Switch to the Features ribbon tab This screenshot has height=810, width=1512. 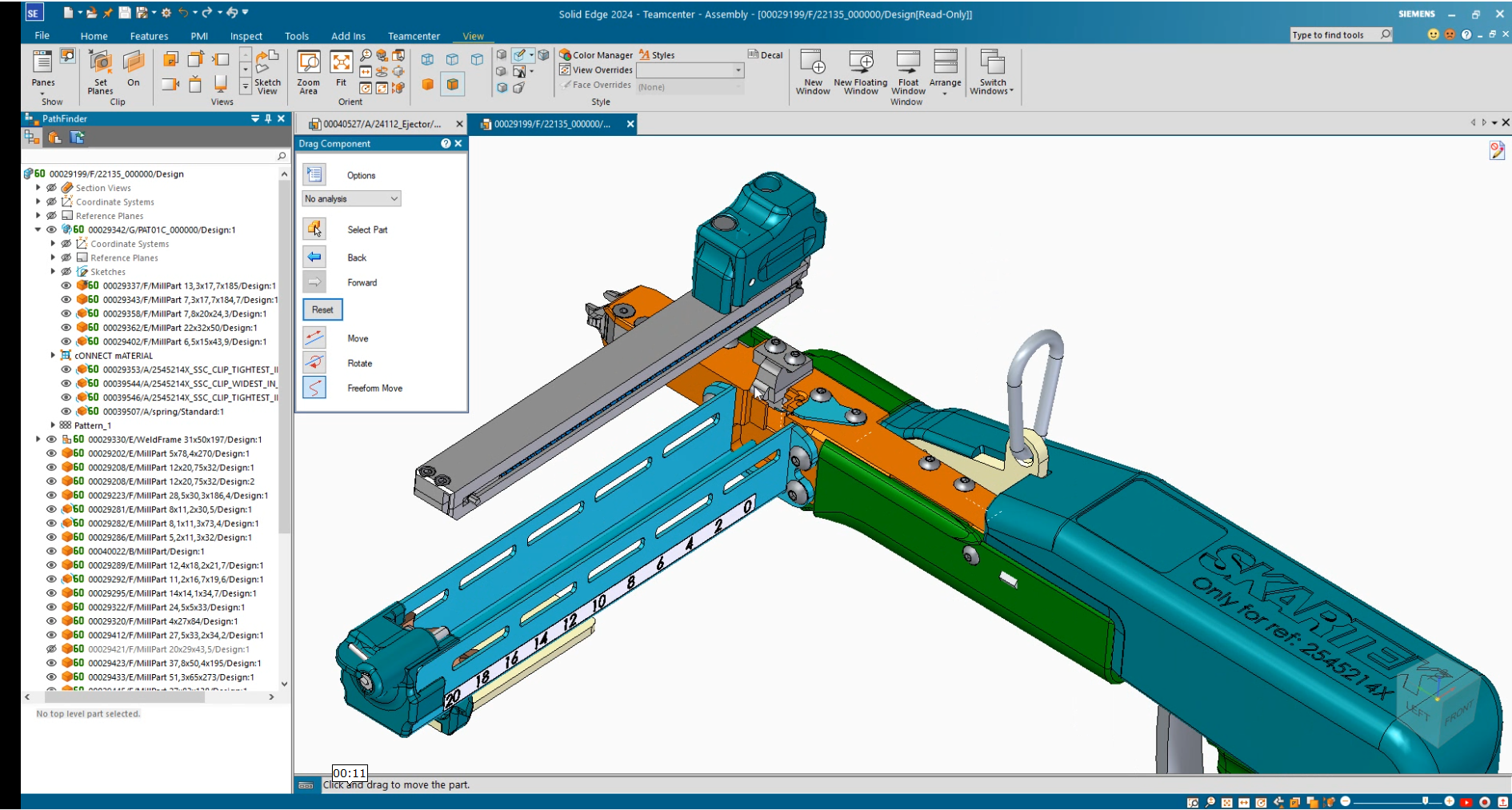(x=149, y=36)
